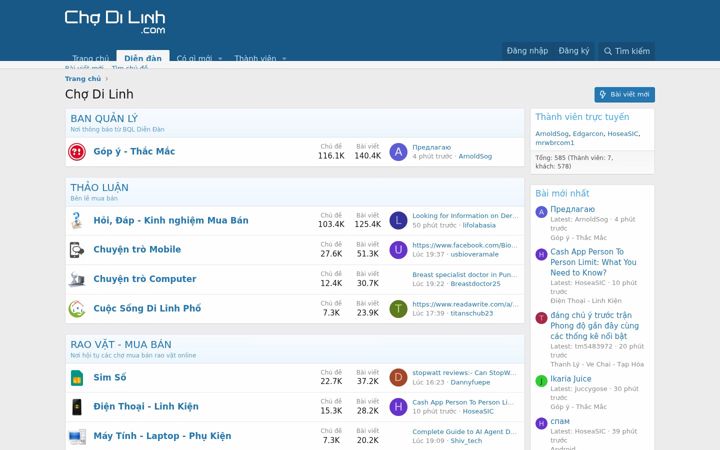This screenshot has height=450, width=720.
Task: Click the Đăng ký register link
Action: coord(574,51)
